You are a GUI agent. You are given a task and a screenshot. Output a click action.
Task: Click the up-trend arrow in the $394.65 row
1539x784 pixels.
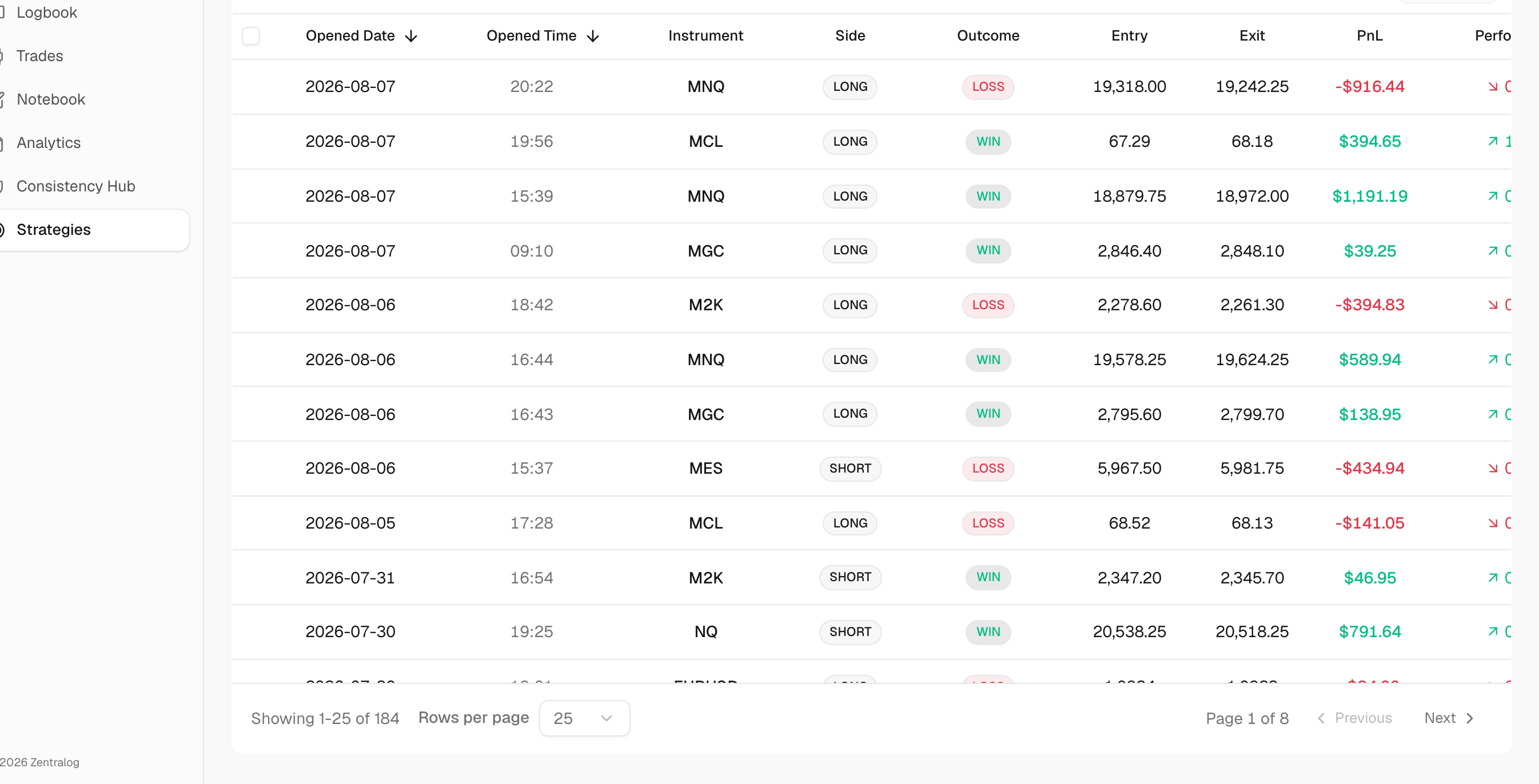(1493, 142)
